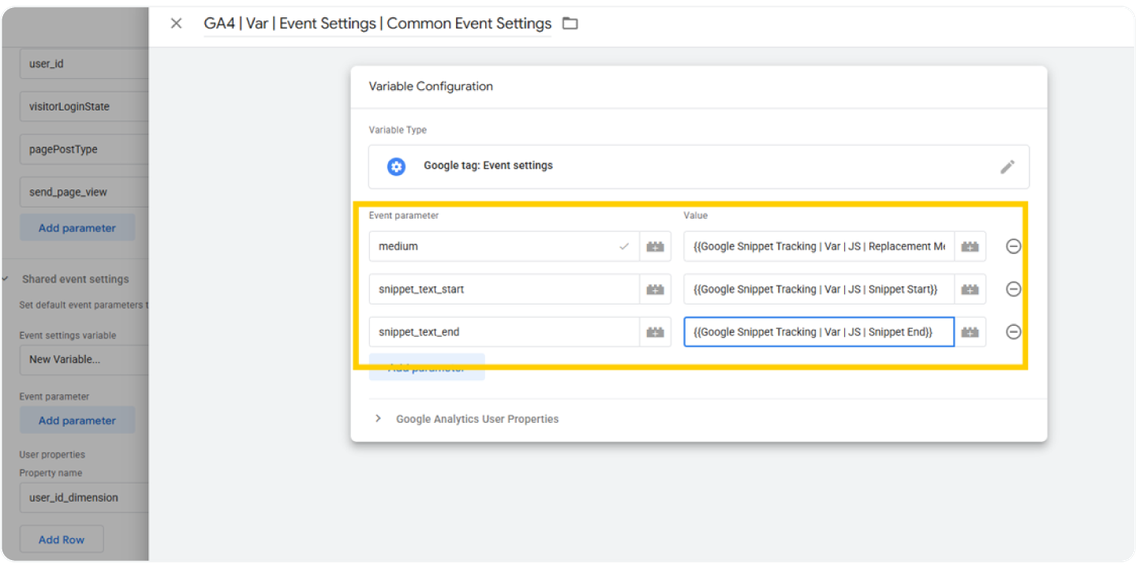Click Add Row button
Image resolution: width=1136 pixels, height=568 pixels.
click(62, 540)
